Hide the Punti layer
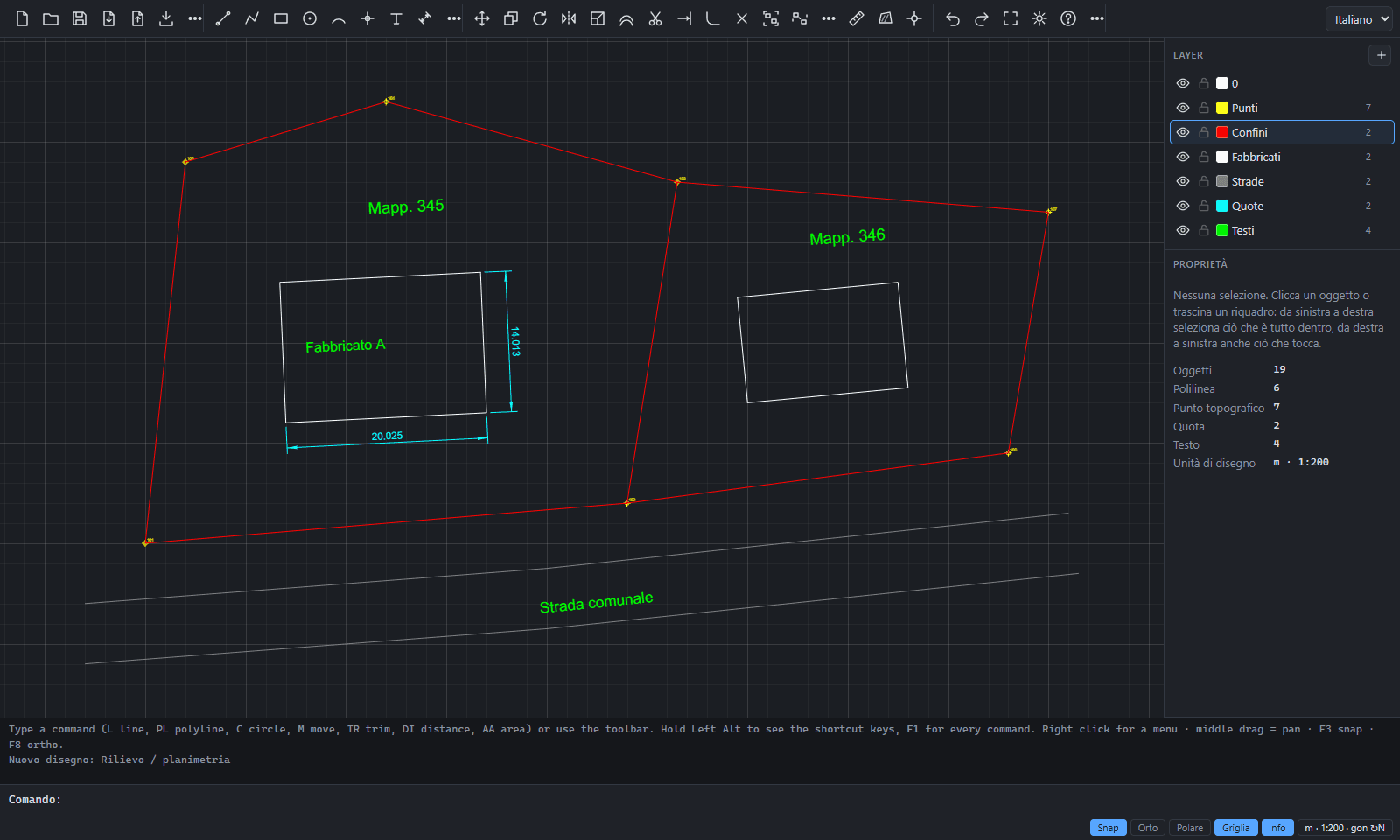This screenshot has height=840, width=1400. pos(1183,108)
